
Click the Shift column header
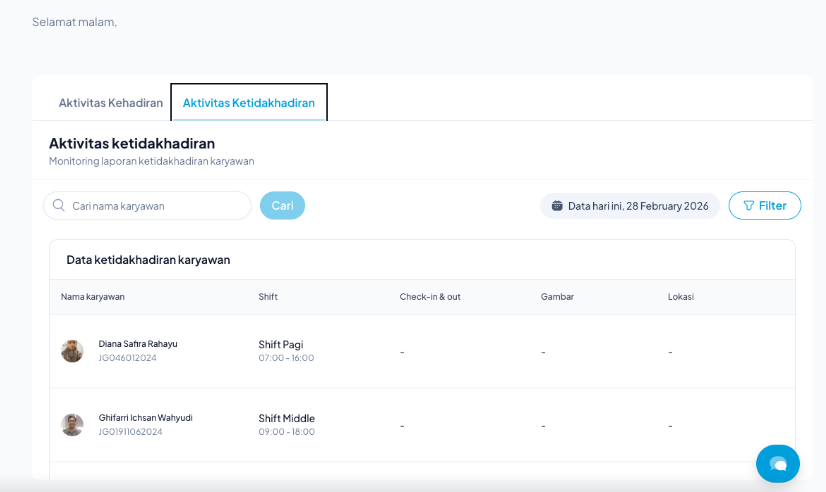(x=268, y=297)
